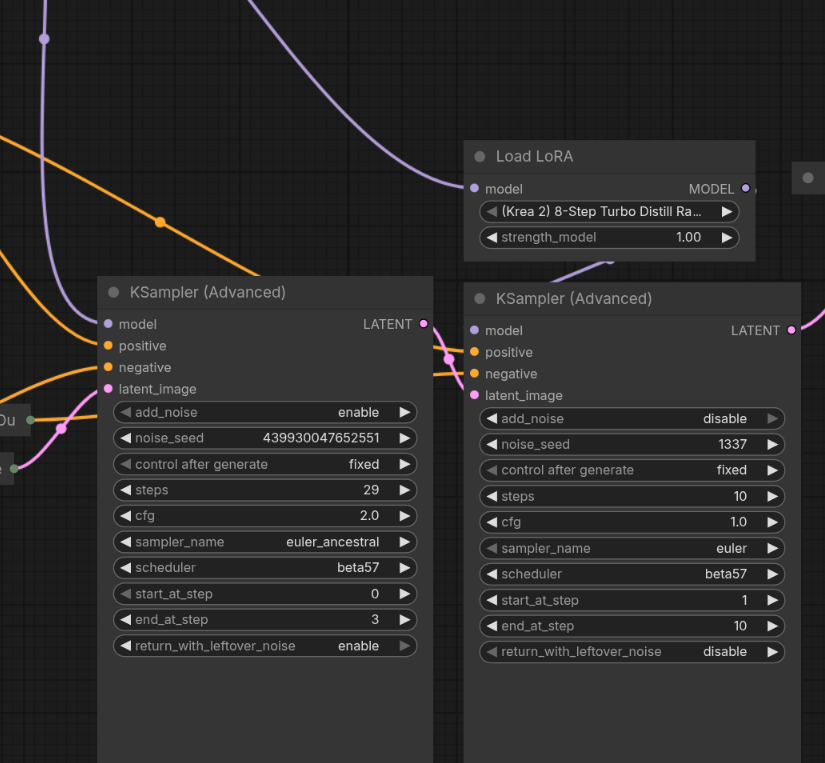The width and height of the screenshot is (825, 763).
Task: Click the end_at_step 3 field
Action: 265,619
